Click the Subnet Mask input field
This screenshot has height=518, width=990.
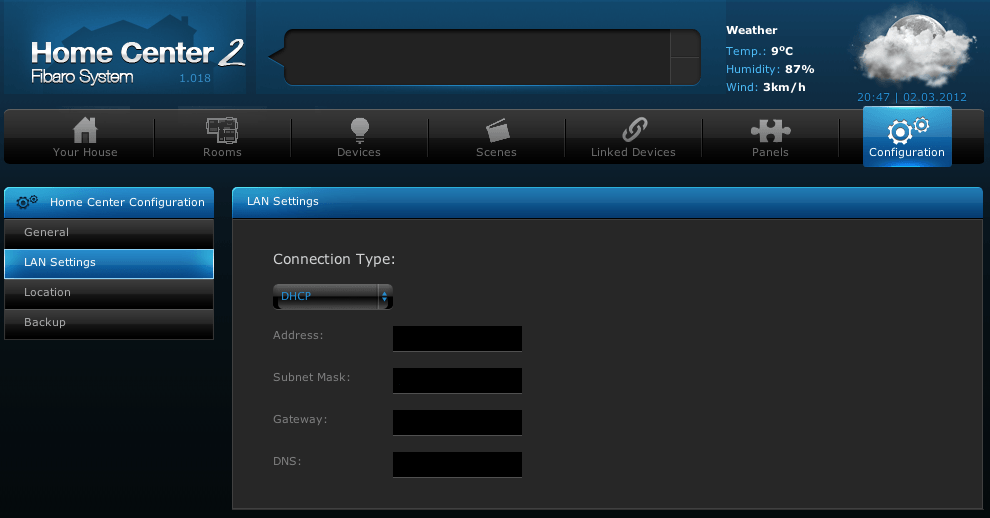click(x=457, y=380)
